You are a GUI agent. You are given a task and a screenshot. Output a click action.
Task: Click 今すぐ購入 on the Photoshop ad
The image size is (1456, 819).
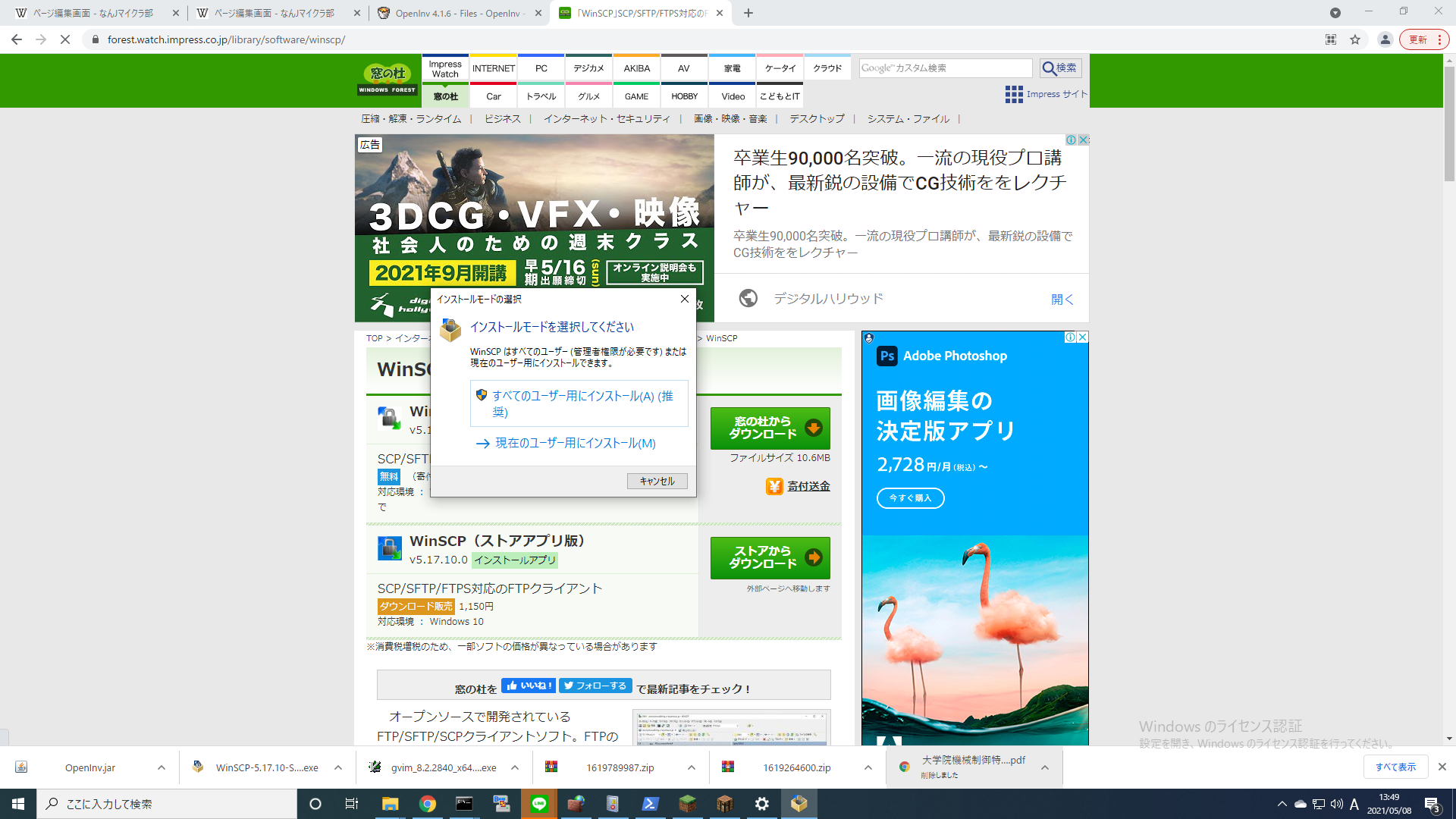pyautogui.click(x=910, y=498)
